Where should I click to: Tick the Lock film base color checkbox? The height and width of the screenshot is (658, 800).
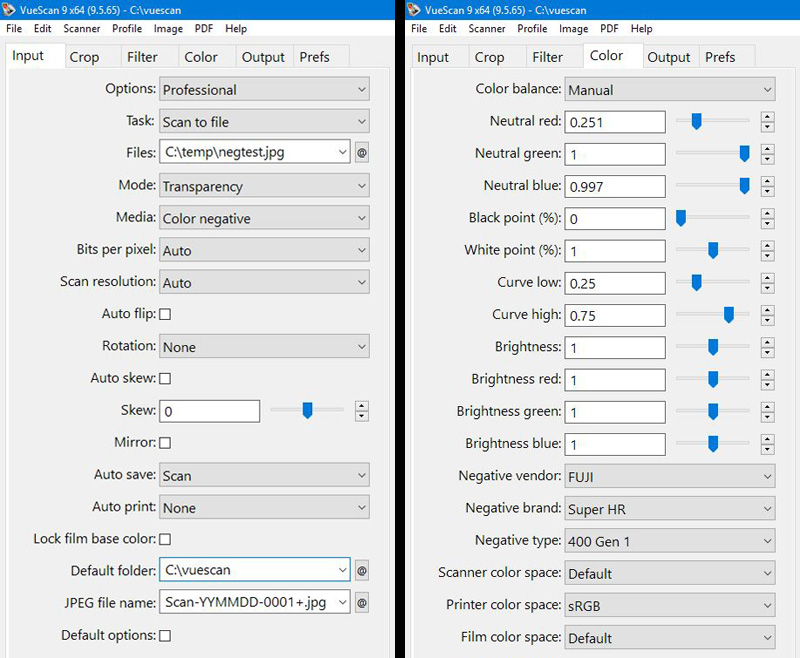pos(166,539)
